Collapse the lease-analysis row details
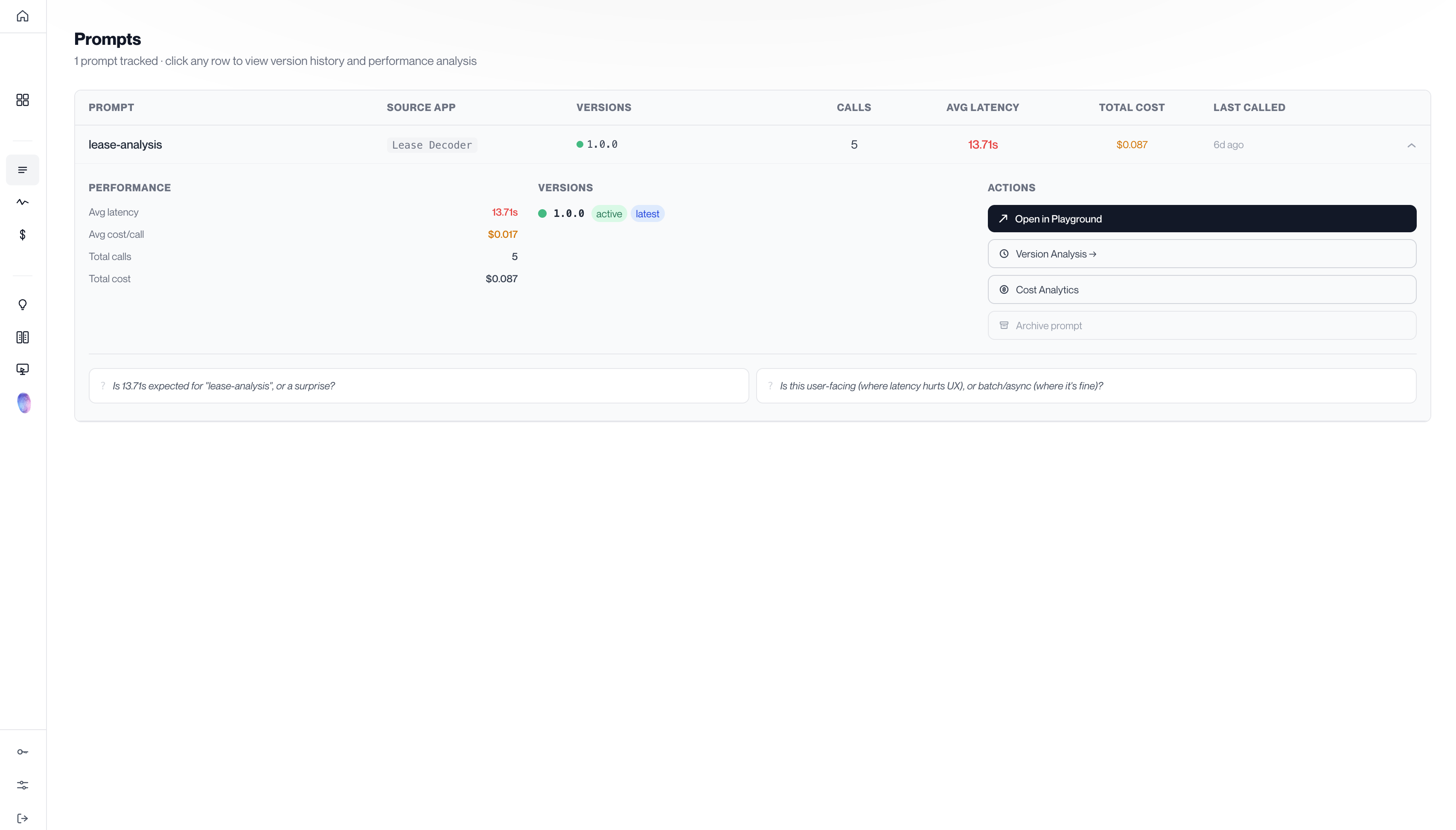Screen dimensions: 1456x830 (x=1411, y=145)
